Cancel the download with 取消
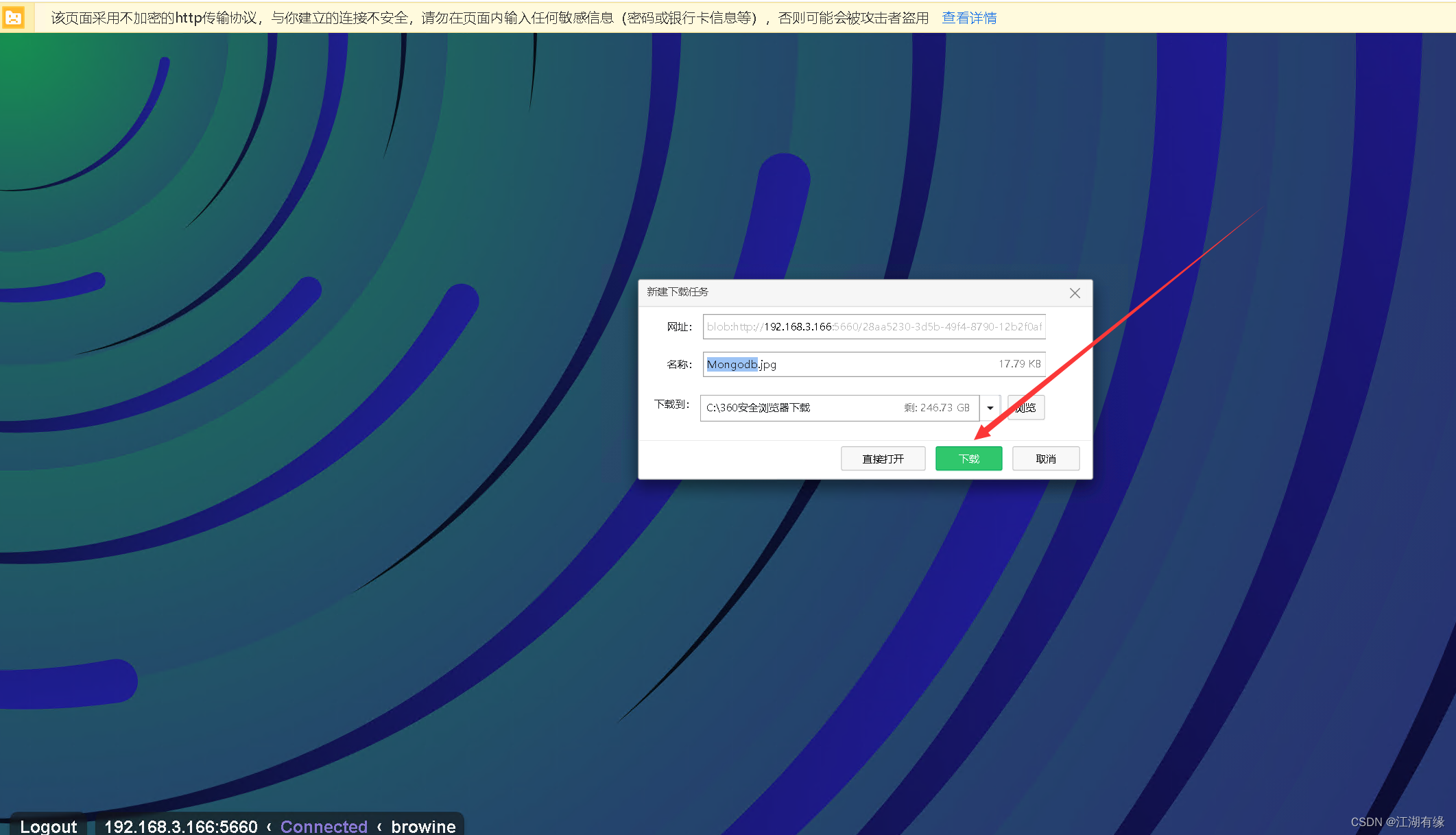 1045,459
